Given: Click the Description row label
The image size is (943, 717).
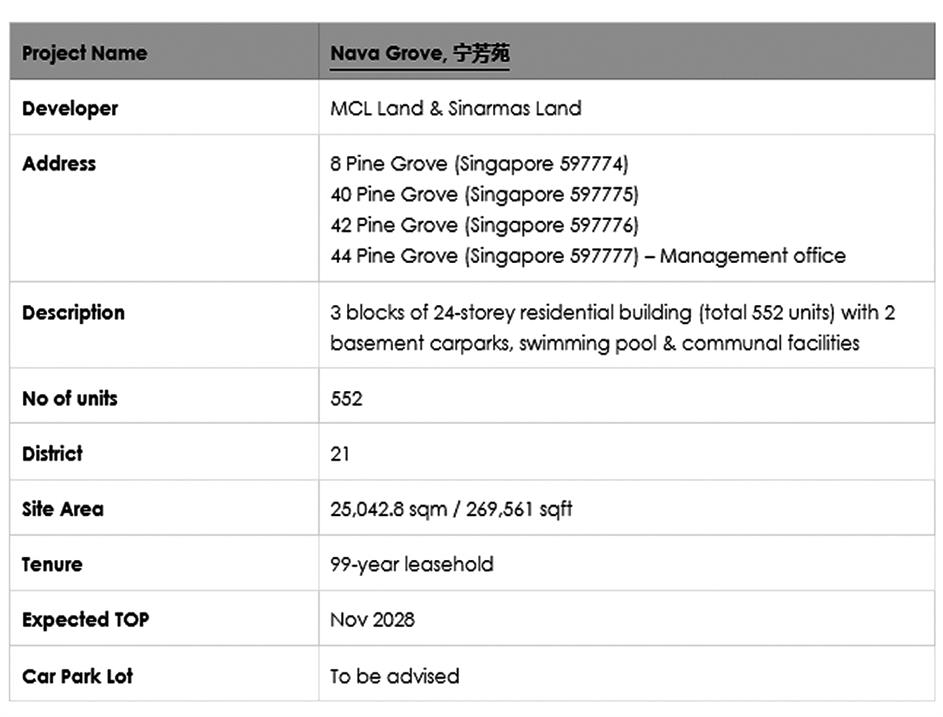Looking at the screenshot, I should [73, 312].
